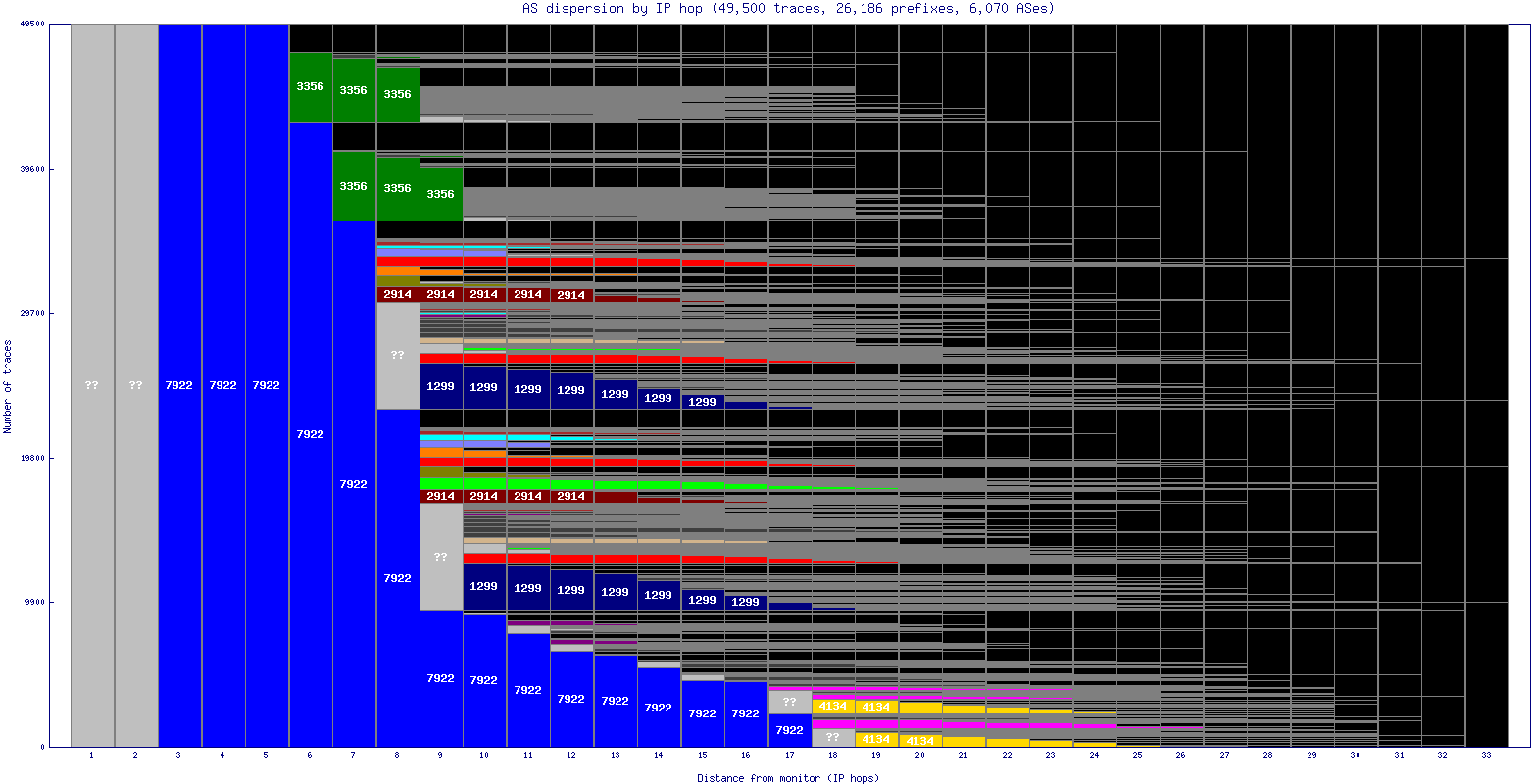Screen dimensions: 1531x784
Task: Click the gray '??' block at hop 17
Action: (x=789, y=702)
